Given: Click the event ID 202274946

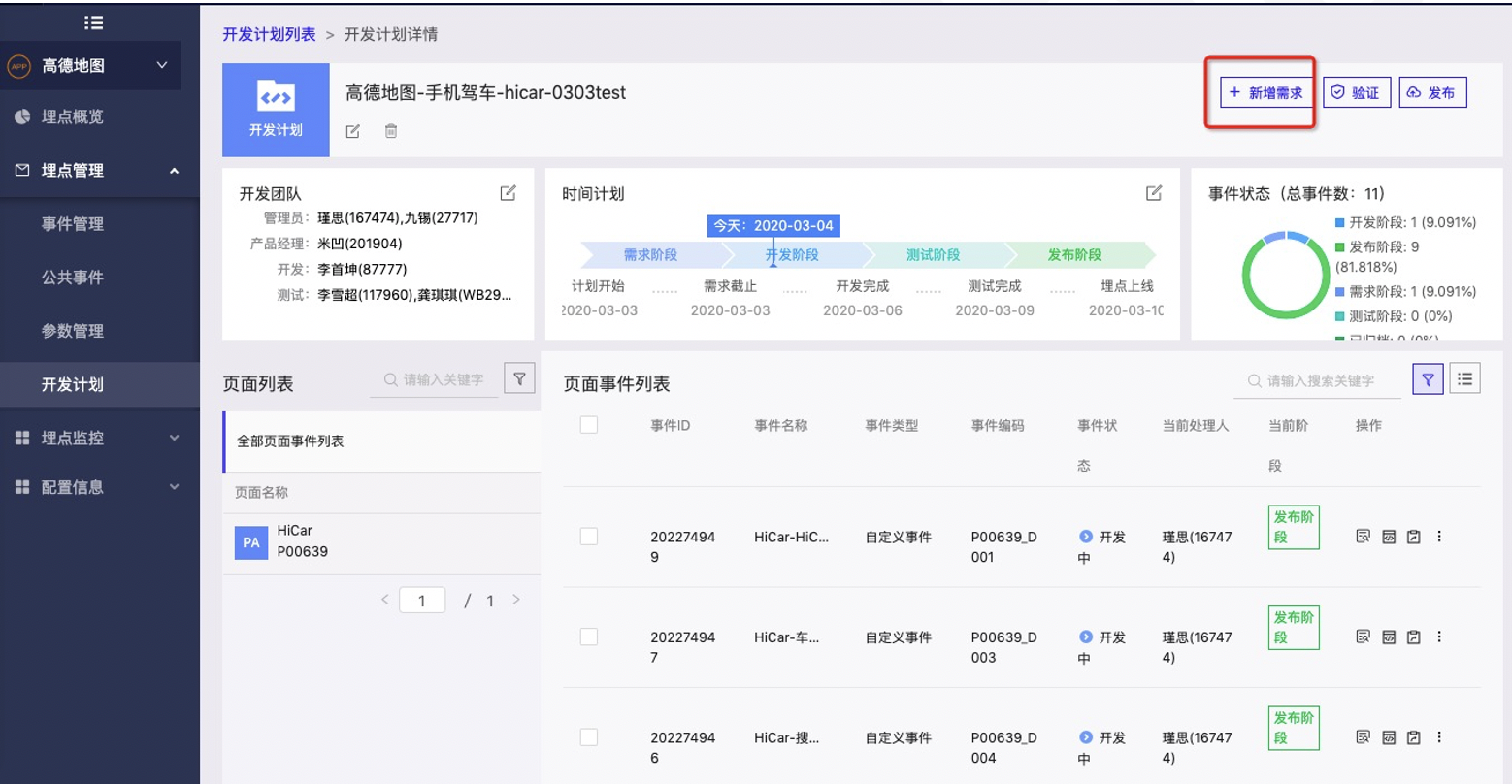Looking at the screenshot, I should click(682, 747).
